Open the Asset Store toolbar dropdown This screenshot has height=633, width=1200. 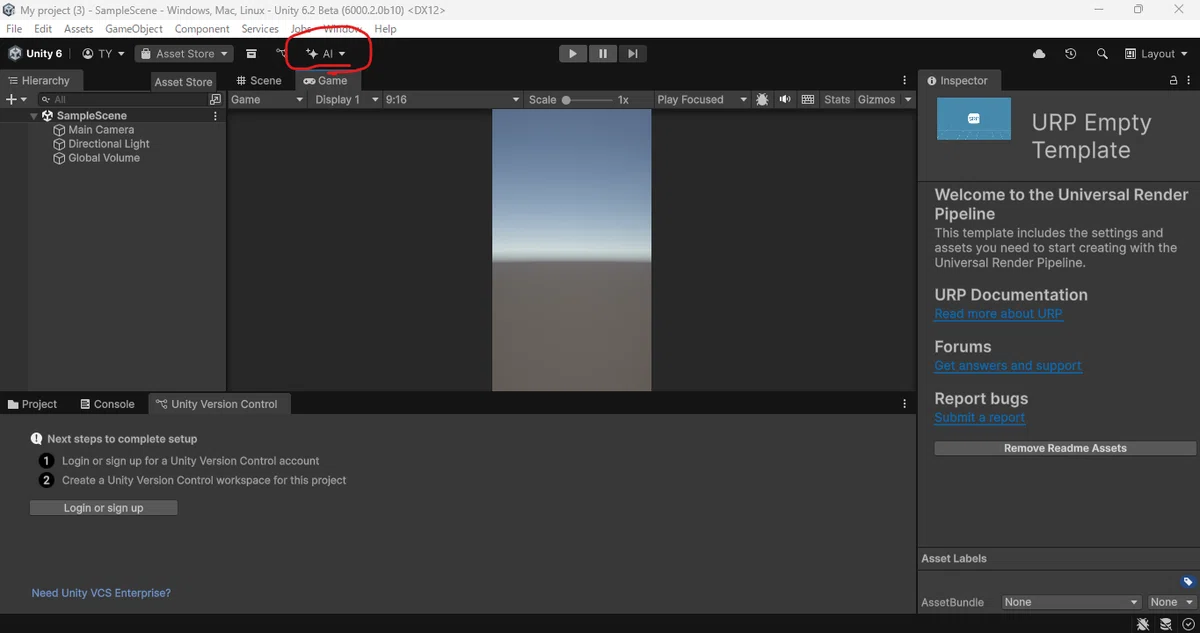pos(184,54)
